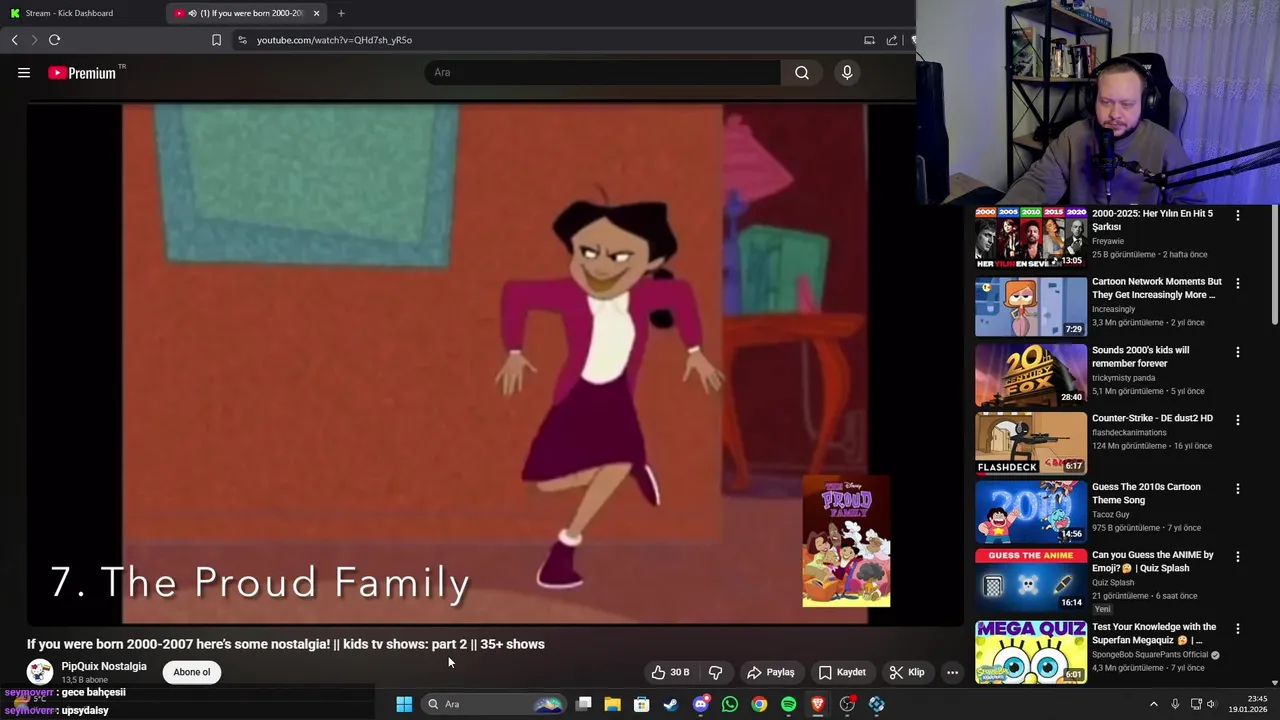Click the trickymisty panda channel name
Image resolution: width=1280 pixels, height=720 pixels.
pyautogui.click(x=1124, y=378)
